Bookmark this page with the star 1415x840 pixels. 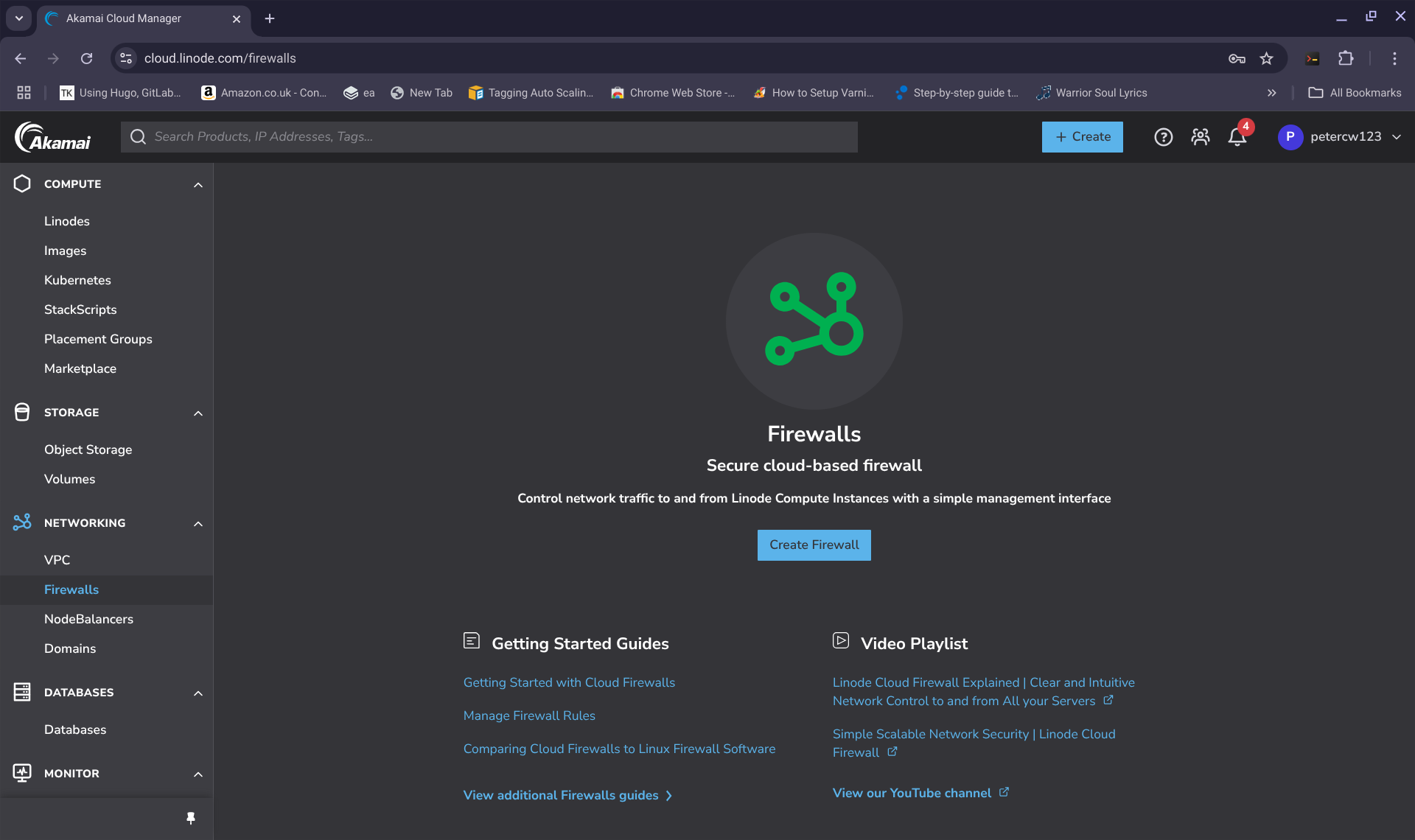click(1266, 58)
